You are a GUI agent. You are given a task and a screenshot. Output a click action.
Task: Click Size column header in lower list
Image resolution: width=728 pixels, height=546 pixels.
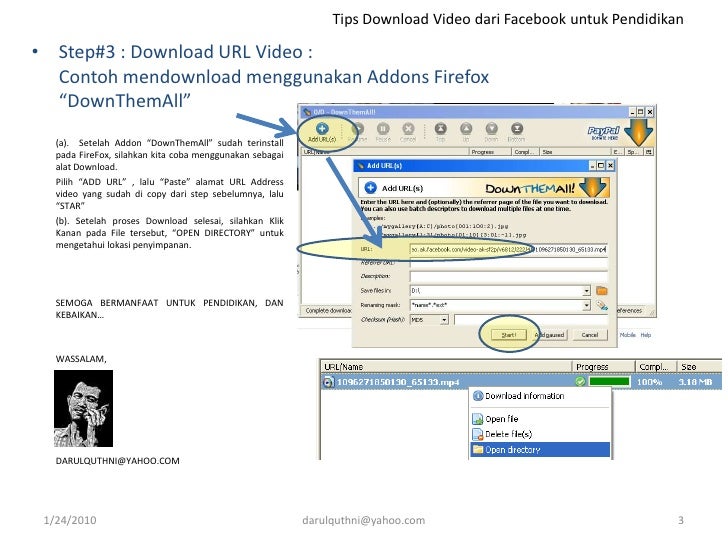click(699, 367)
